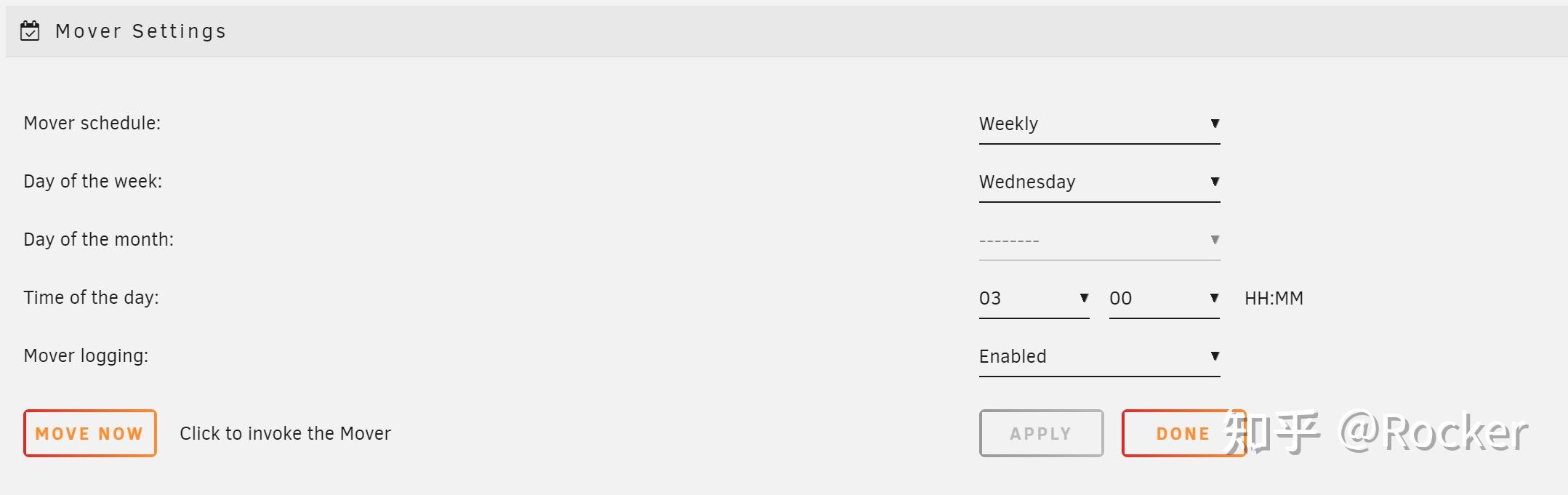
Task: Click the 'Day of the week:' label
Action: (93, 182)
